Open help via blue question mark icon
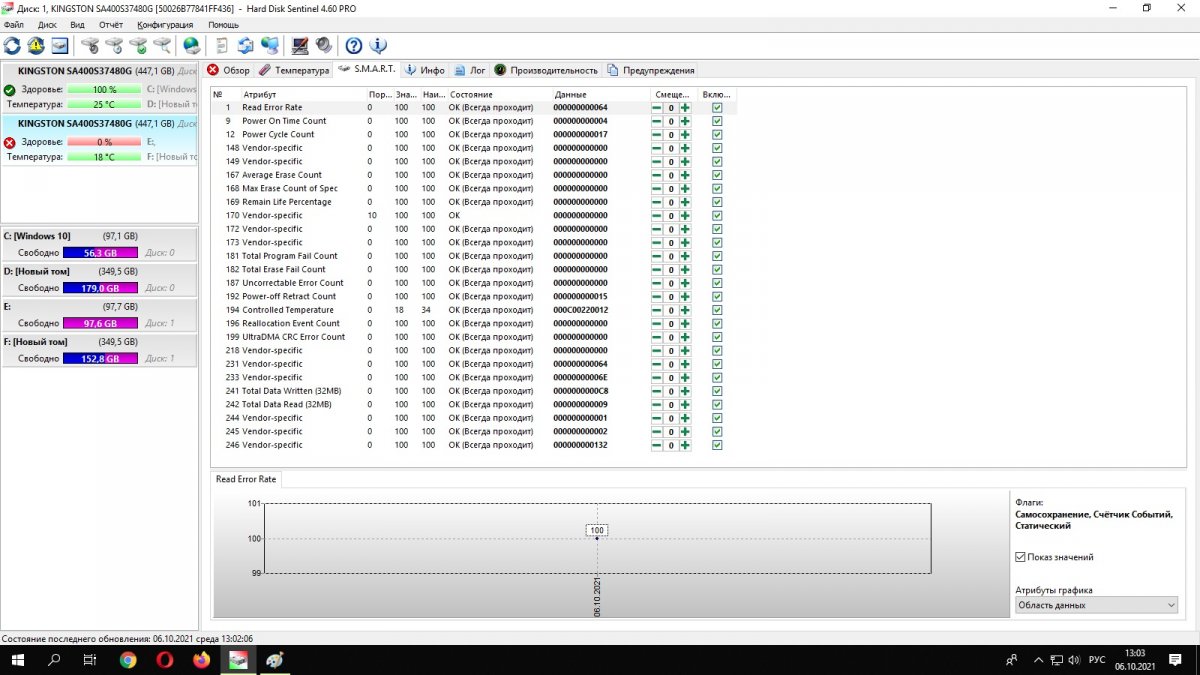The width and height of the screenshot is (1200, 675). pyautogui.click(x=354, y=45)
